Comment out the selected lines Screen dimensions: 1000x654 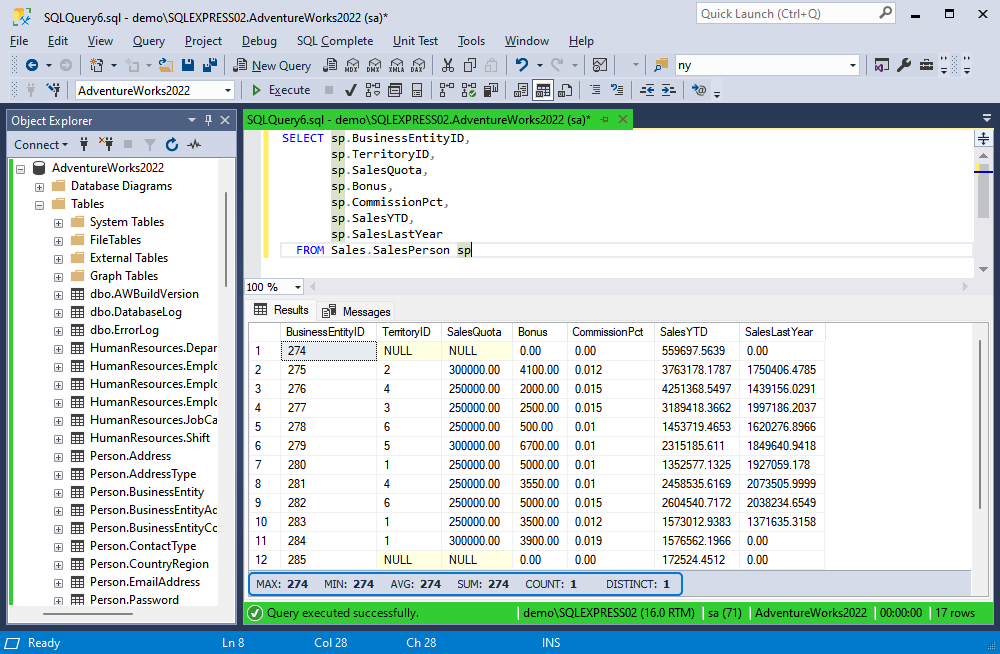594,90
